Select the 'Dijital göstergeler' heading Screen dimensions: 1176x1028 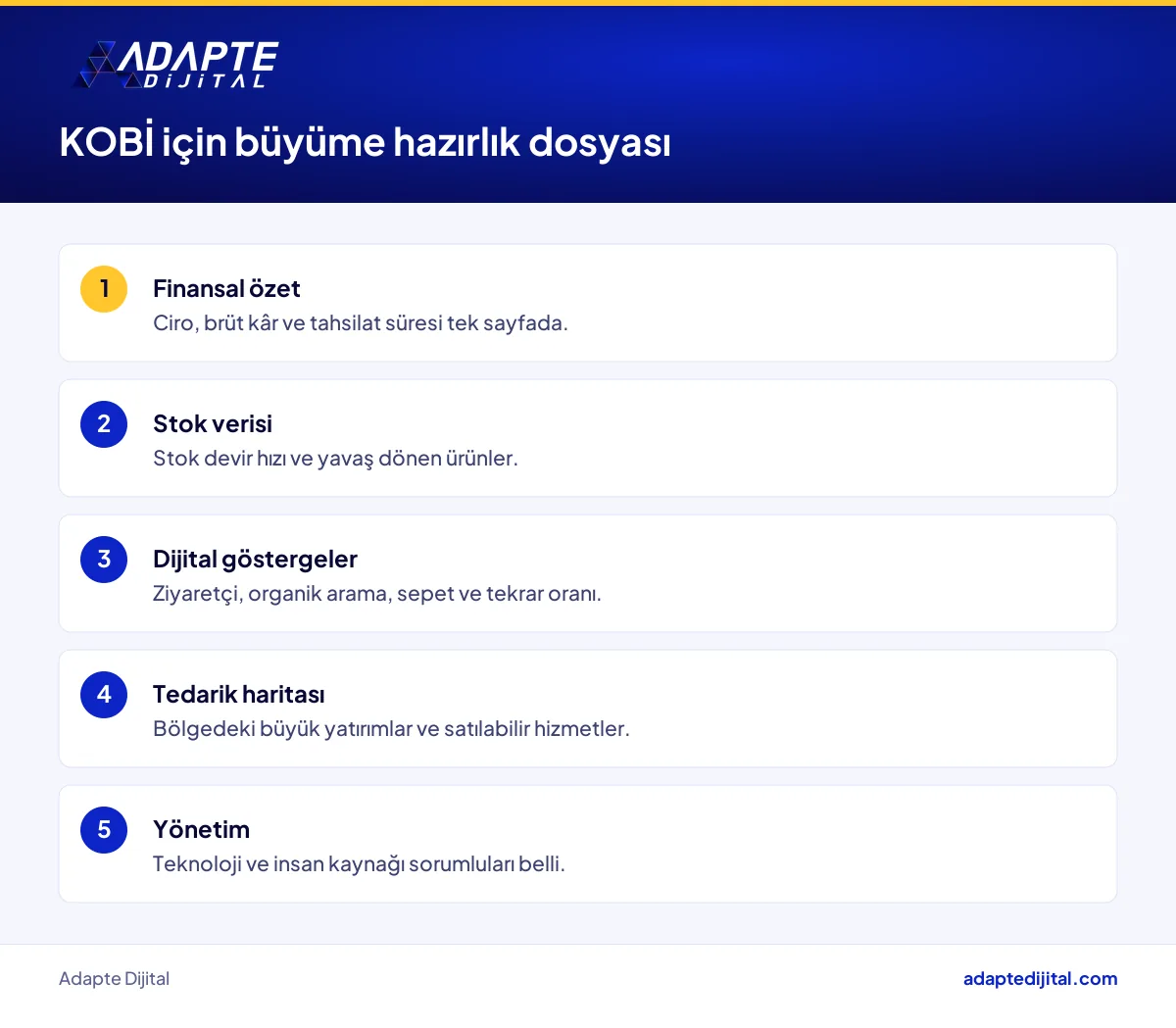[255, 559]
